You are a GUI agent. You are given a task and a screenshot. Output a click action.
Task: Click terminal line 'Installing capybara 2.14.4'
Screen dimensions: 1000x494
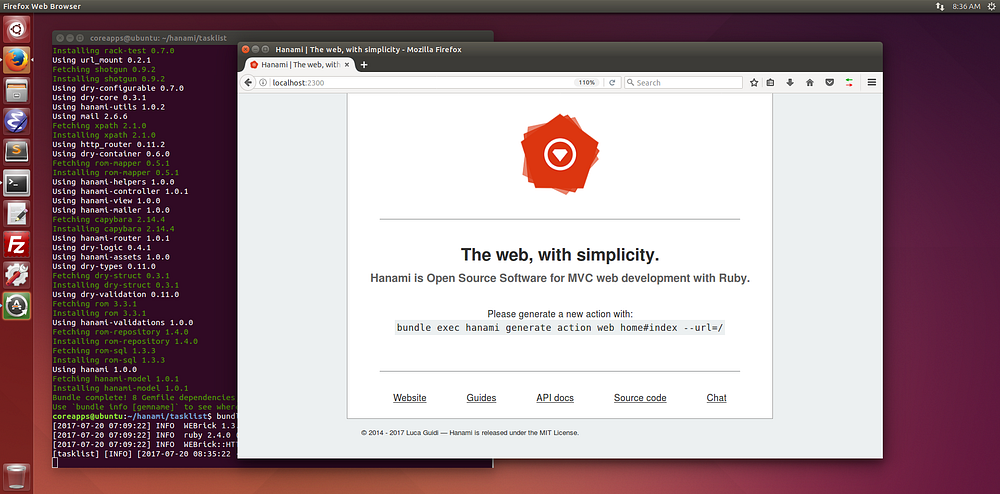pyautogui.click(x=113, y=229)
